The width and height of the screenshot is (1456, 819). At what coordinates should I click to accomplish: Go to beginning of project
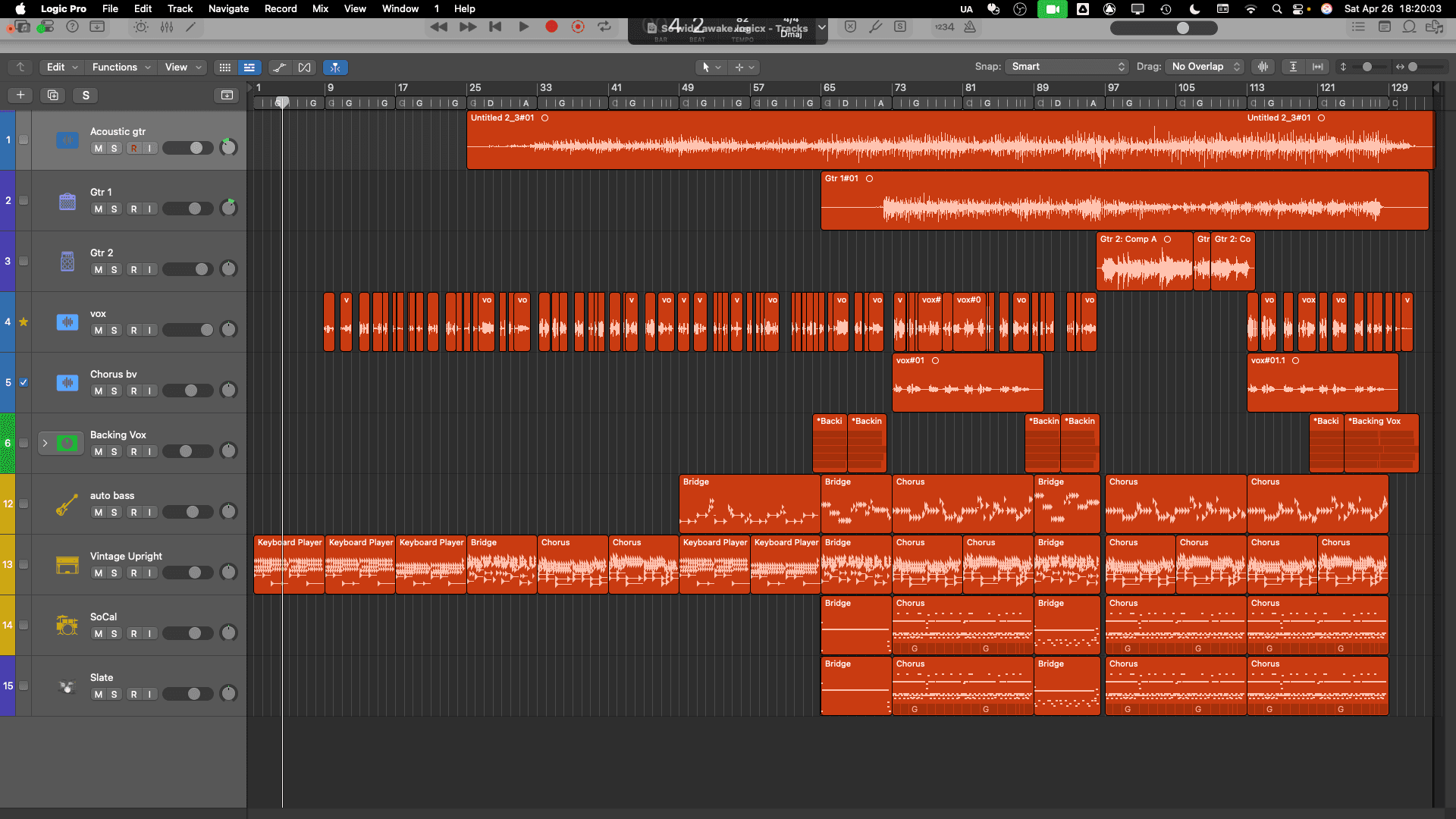(x=495, y=27)
